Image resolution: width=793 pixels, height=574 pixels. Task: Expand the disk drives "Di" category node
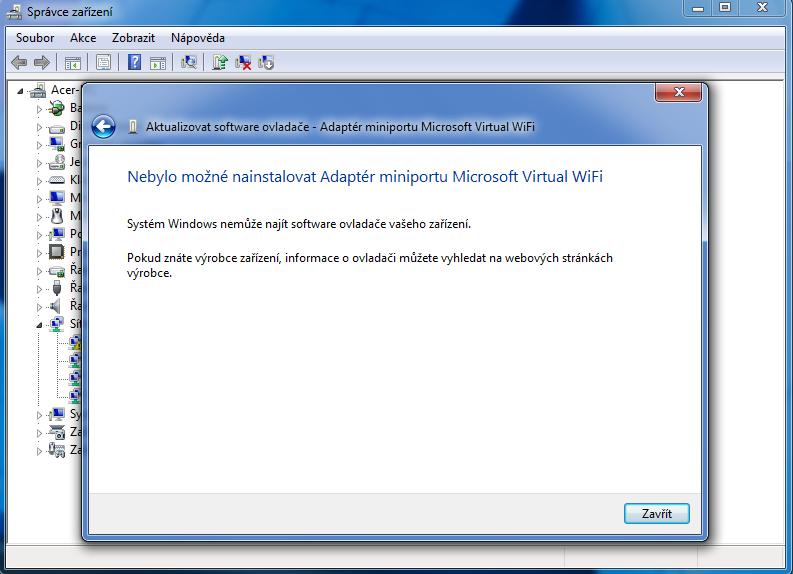[x=39, y=127]
